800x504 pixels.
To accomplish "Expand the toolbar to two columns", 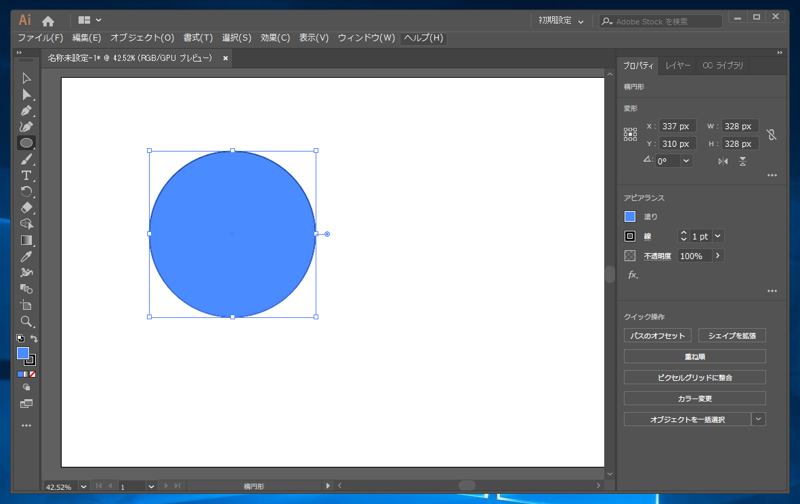I will point(19,53).
